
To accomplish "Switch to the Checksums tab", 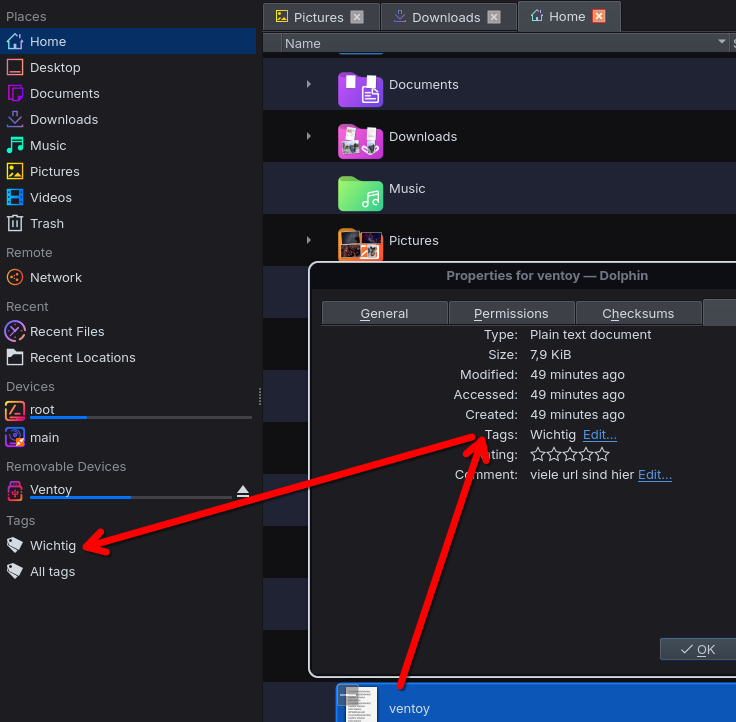I will (x=638, y=313).
